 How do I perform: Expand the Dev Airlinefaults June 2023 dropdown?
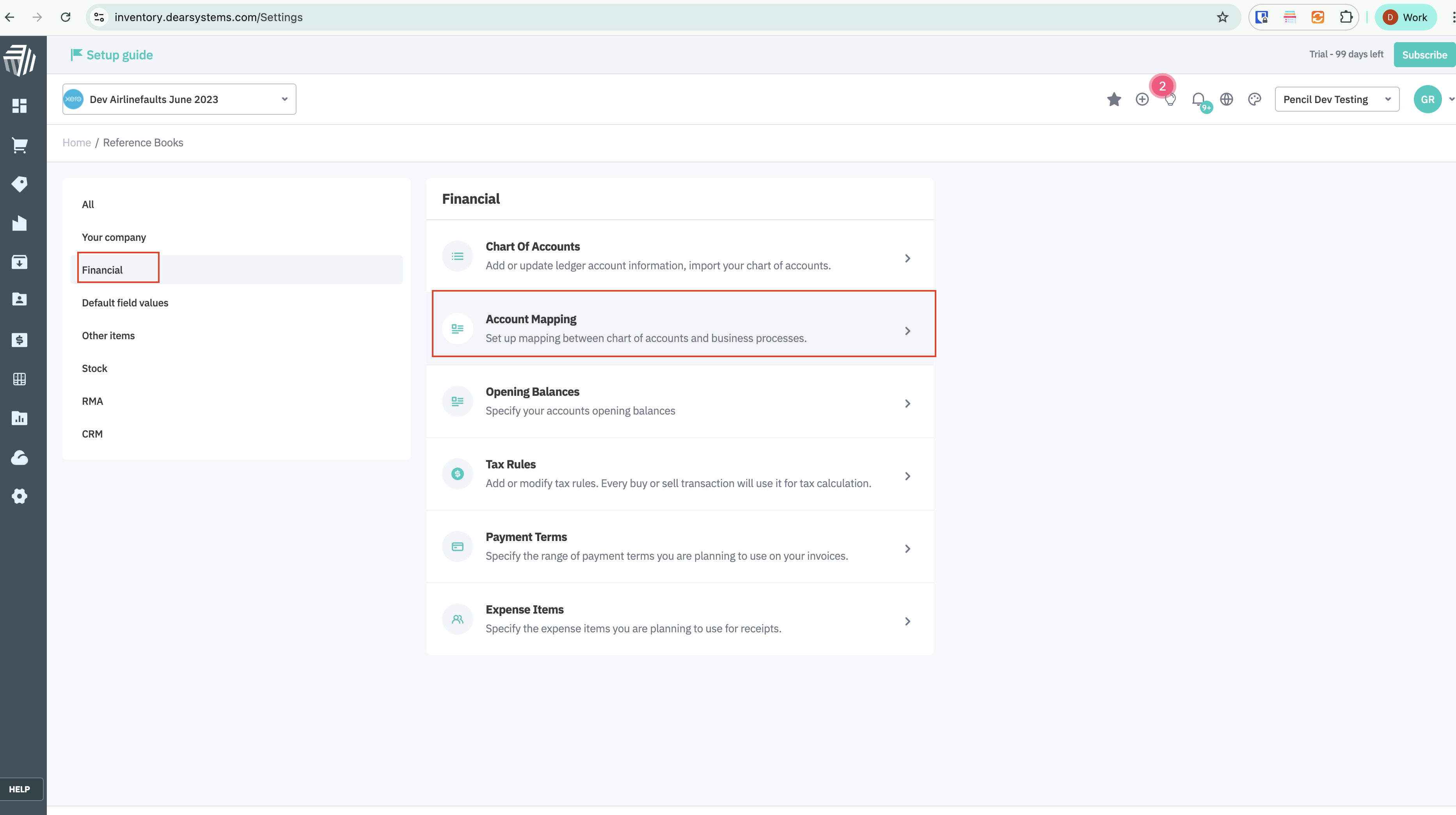click(x=179, y=100)
